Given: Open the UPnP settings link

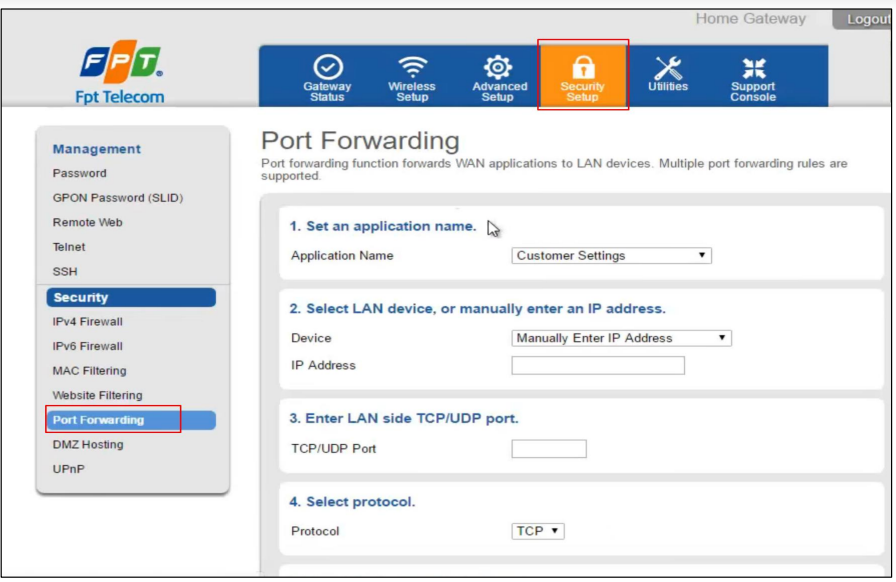Looking at the screenshot, I should point(68,469).
